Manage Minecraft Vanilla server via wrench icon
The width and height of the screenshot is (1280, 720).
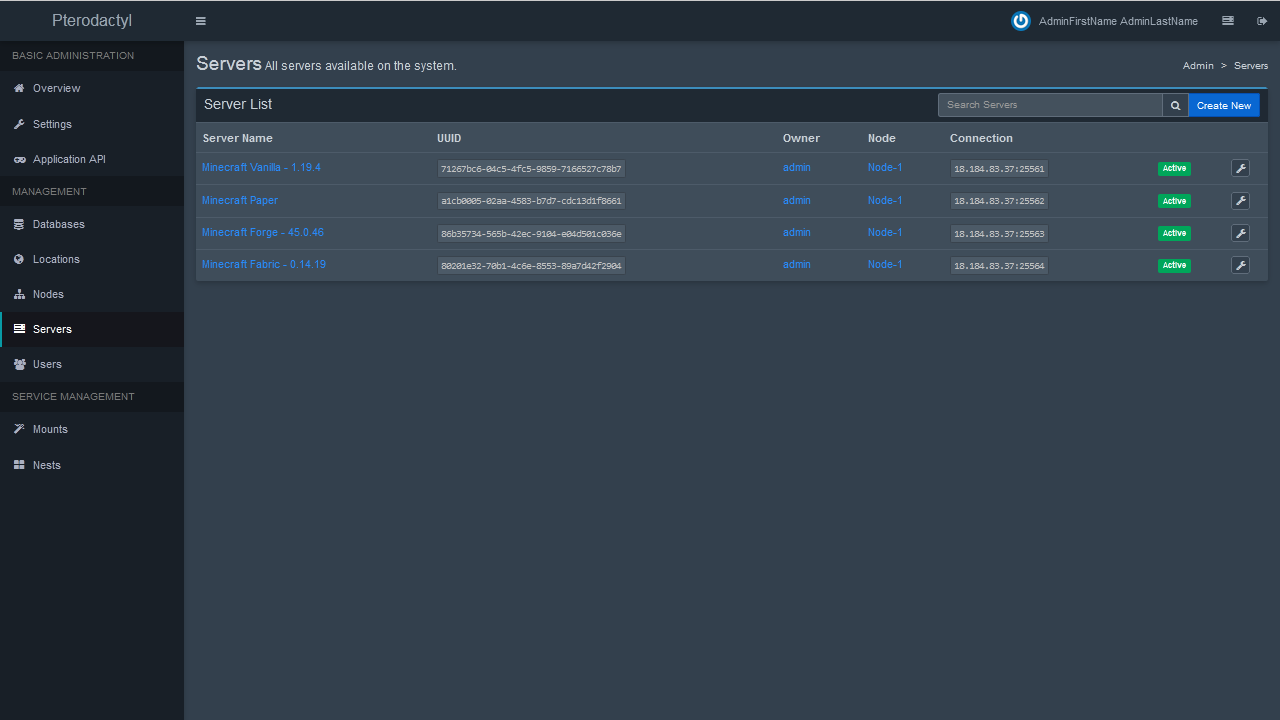1240,168
